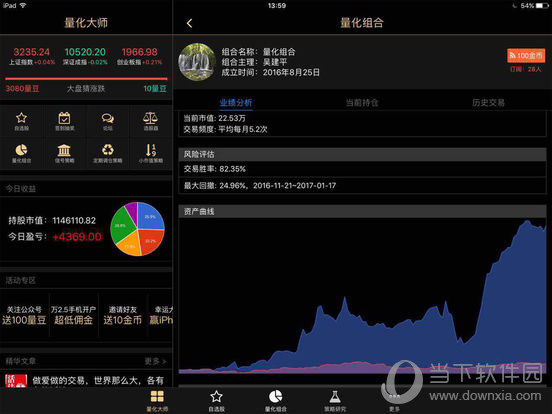The width and height of the screenshot is (552, 414).
Task: Open the 小市值策略 sort-descending icon
Action: click(151, 153)
